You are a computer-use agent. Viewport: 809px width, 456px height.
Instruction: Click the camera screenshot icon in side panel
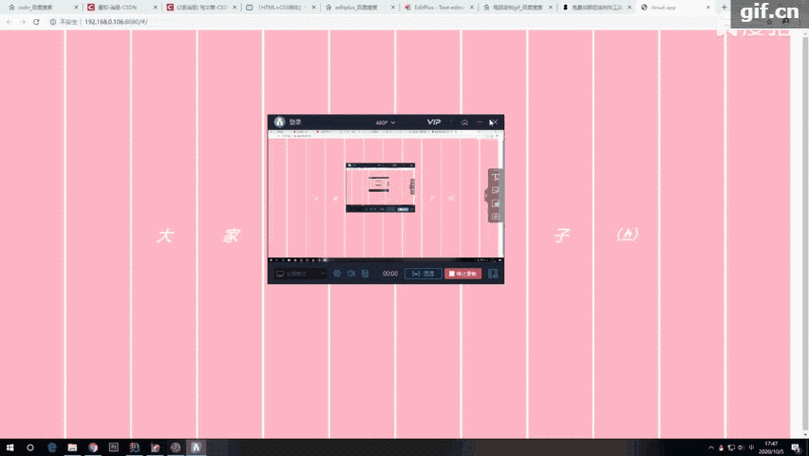tap(495, 216)
